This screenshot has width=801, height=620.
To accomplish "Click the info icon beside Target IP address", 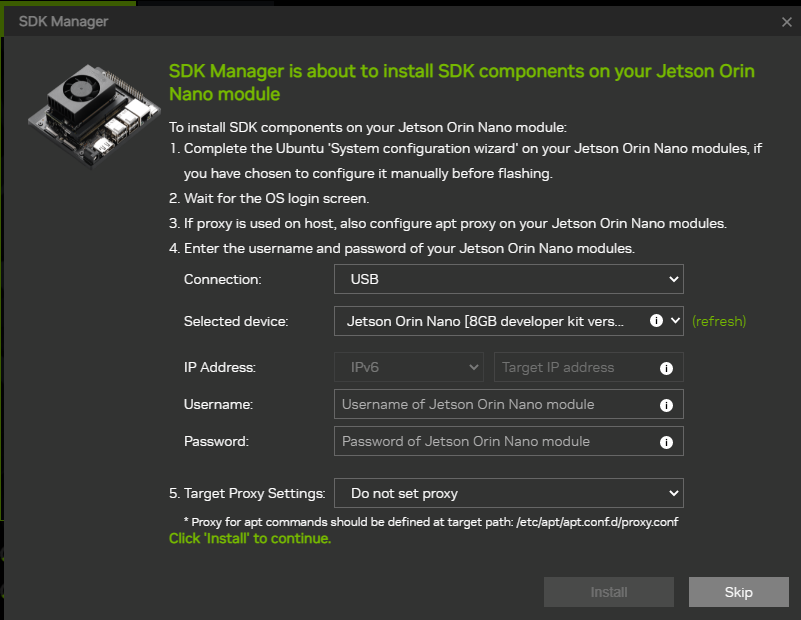I will coord(666,368).
